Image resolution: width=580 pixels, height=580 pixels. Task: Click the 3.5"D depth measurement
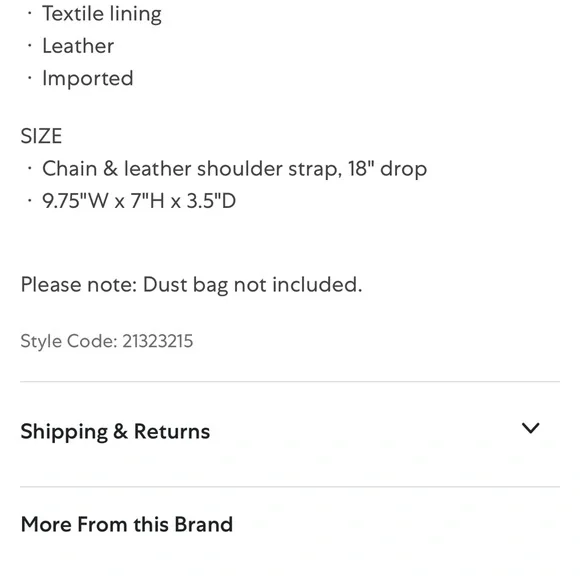211,201
